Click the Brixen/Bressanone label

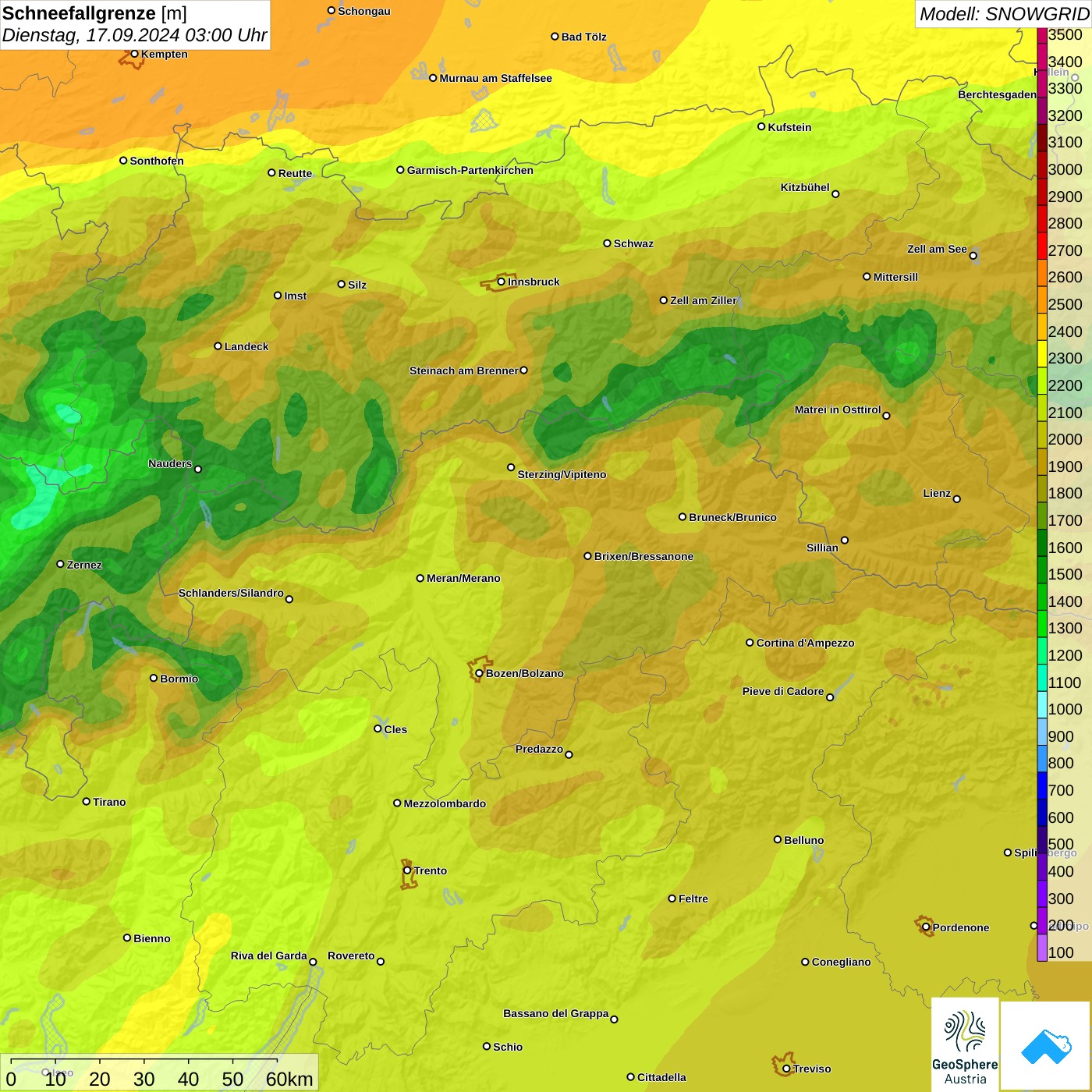coord(643,556)
